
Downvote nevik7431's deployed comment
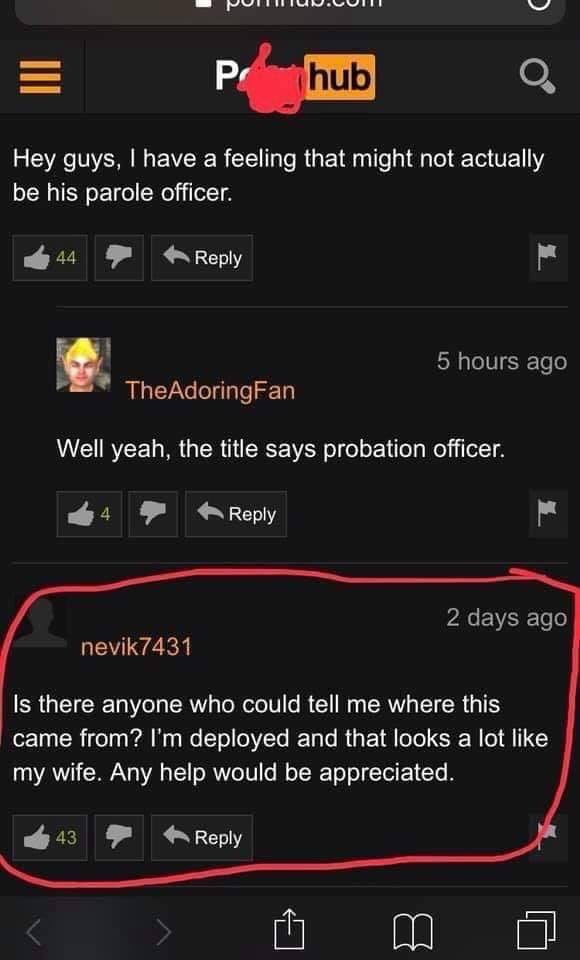click(119, 838)
